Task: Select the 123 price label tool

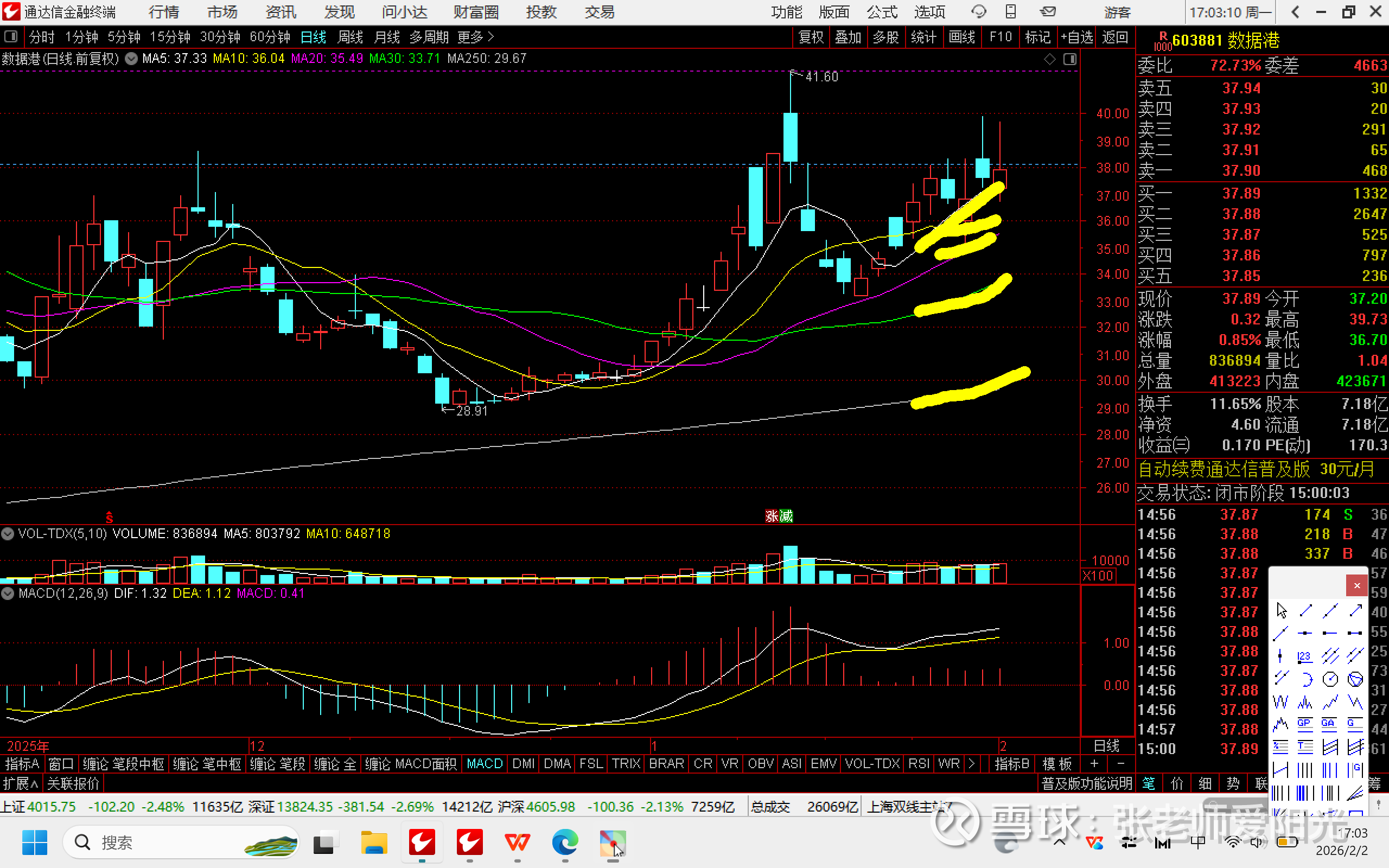Action: point(1304,656)
